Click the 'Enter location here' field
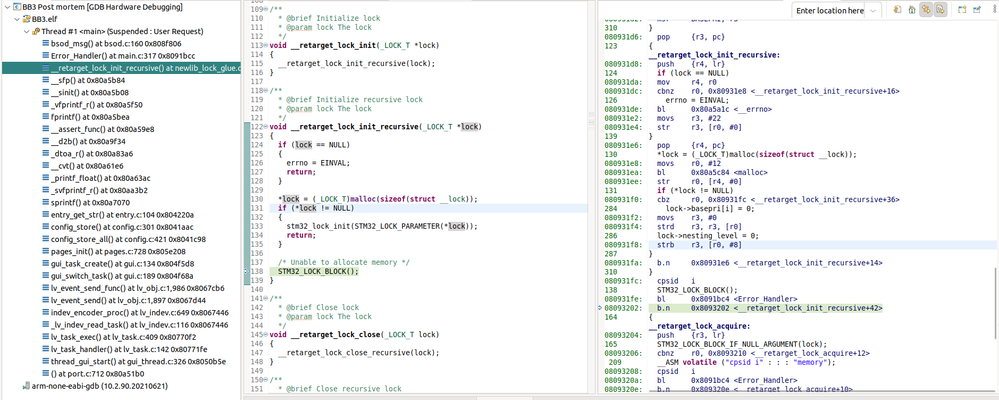Image resolution: width=999 pixels, height=400 pixels. click(x=830, y=10)
